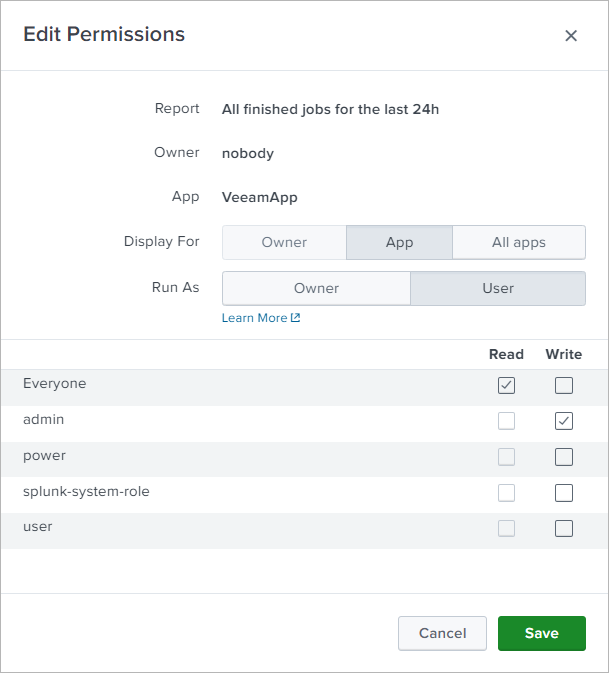609x673 pixels.
Task: Toggle Read permission for user role
Action: click(x=507, y=529)
